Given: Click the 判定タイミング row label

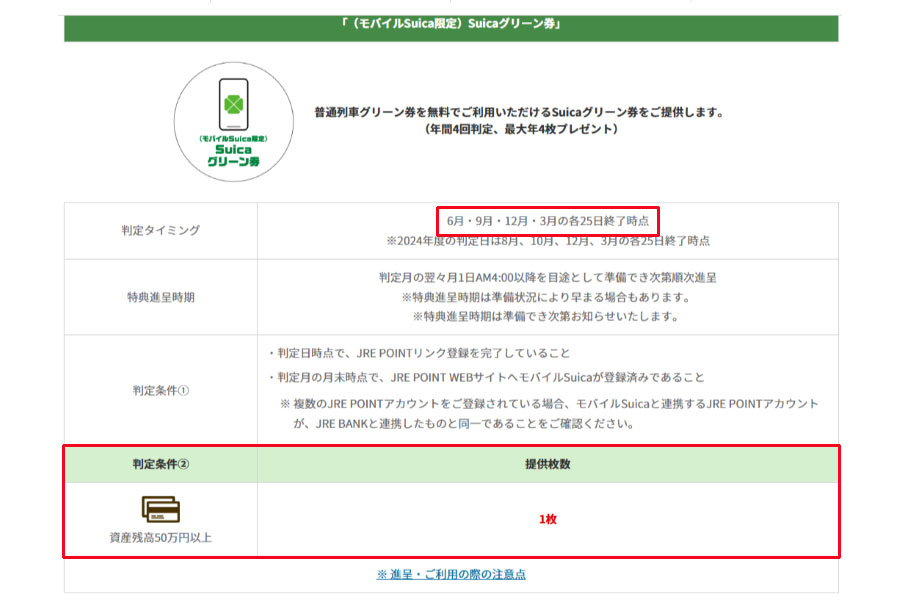Looking at the screenshot, I should (x=160, y=230).
